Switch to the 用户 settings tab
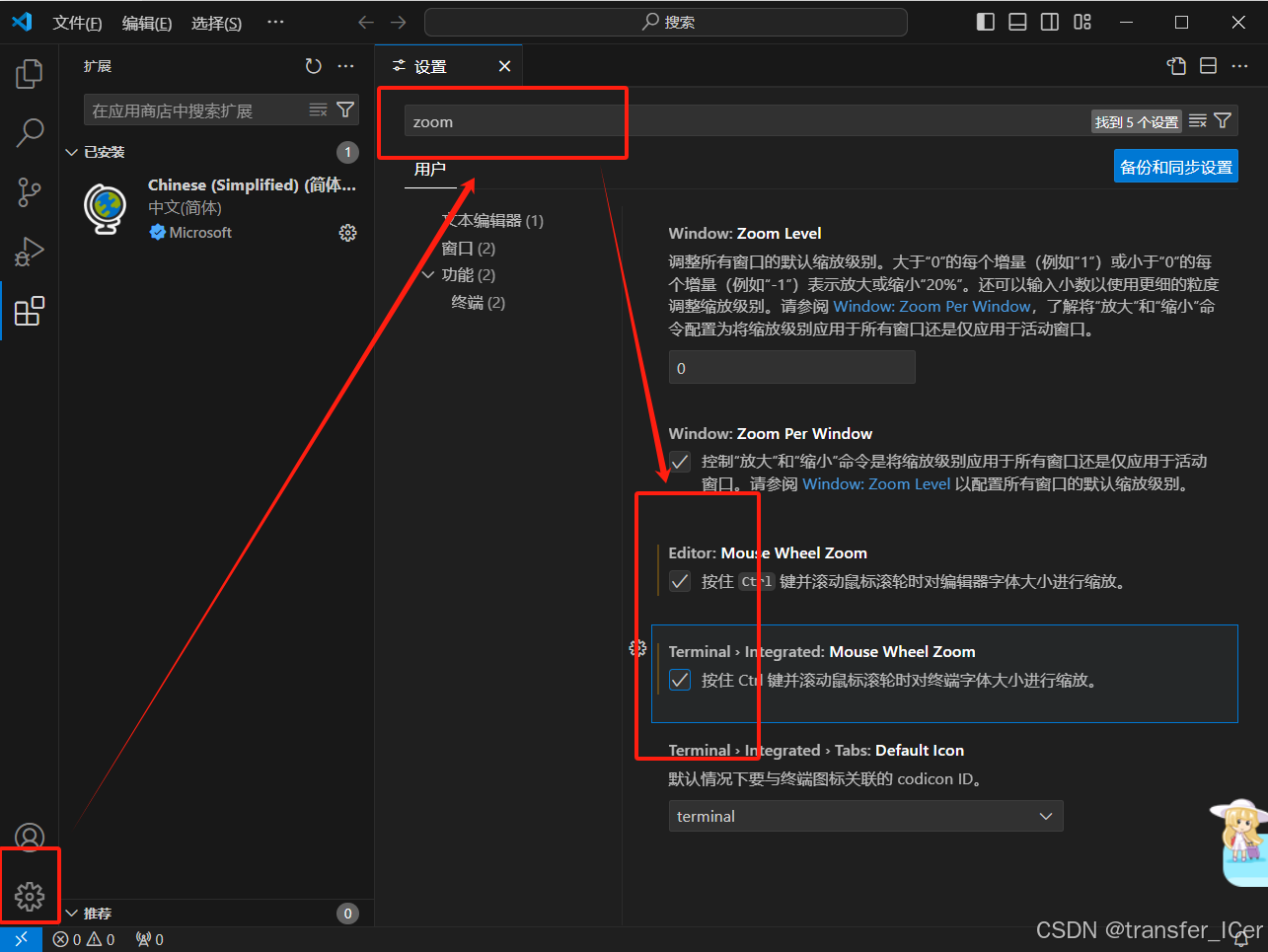Image resolution: width=1268 pixels, height=952 pixels. tap(430, 169)
